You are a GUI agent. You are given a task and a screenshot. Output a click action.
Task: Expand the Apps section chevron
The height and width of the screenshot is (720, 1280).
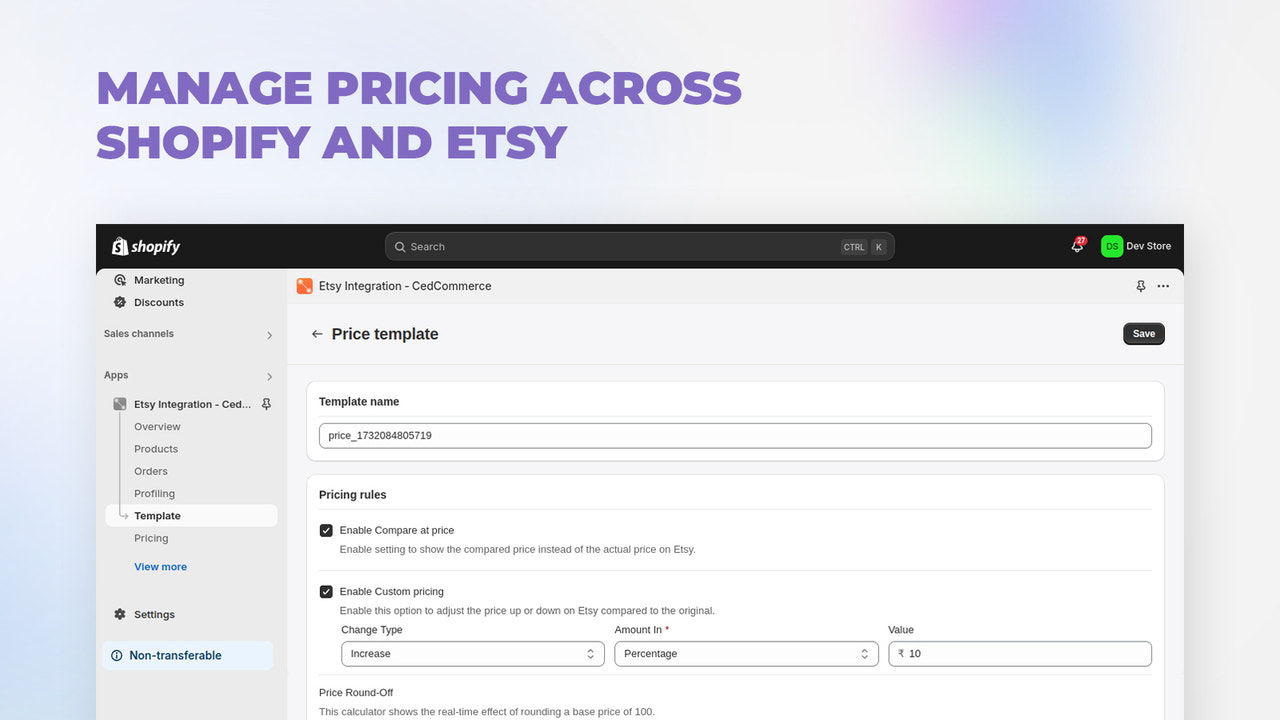(x=270, y=375)
